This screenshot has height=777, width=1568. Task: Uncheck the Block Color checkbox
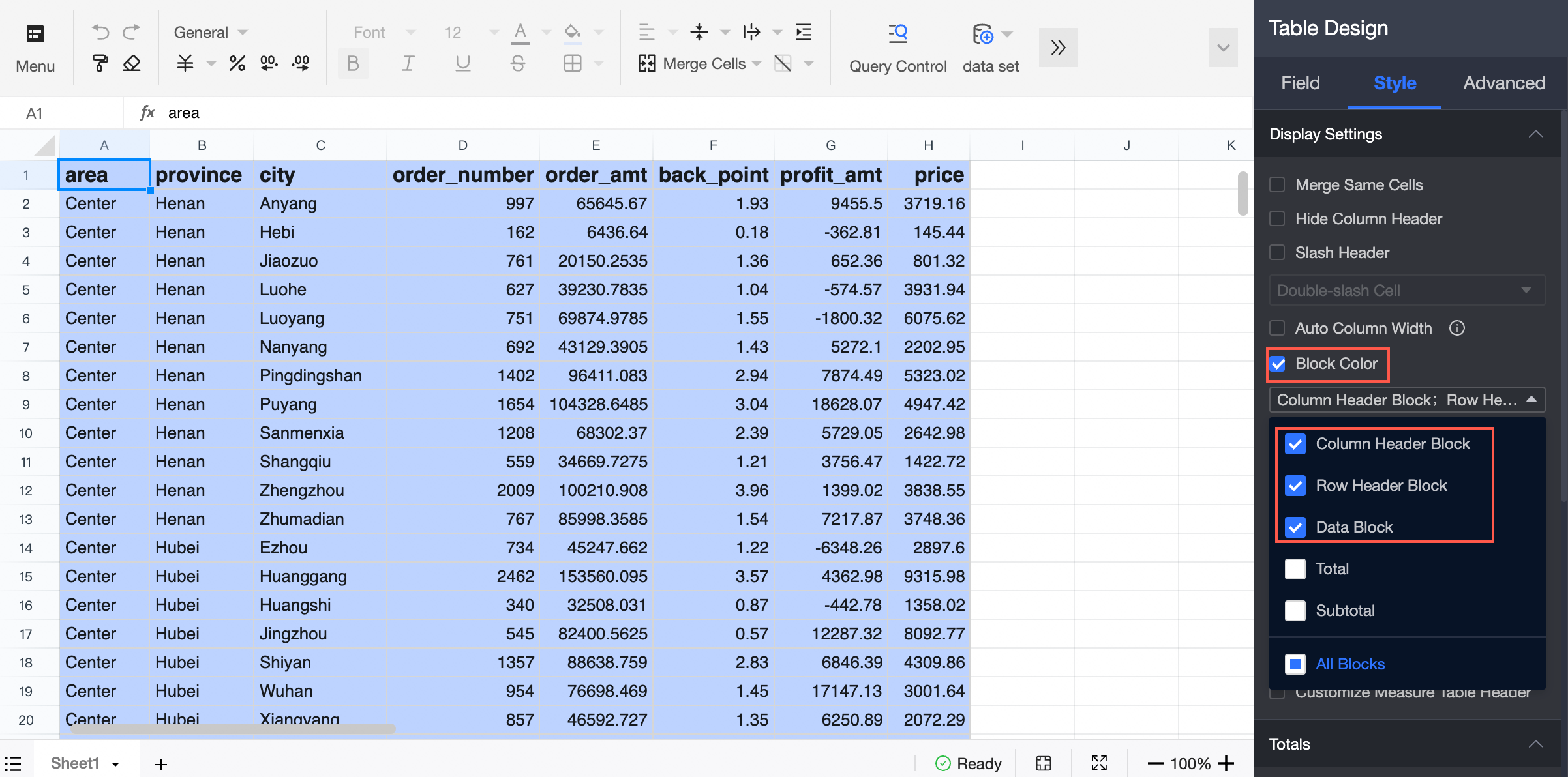tap(1278, 364)
